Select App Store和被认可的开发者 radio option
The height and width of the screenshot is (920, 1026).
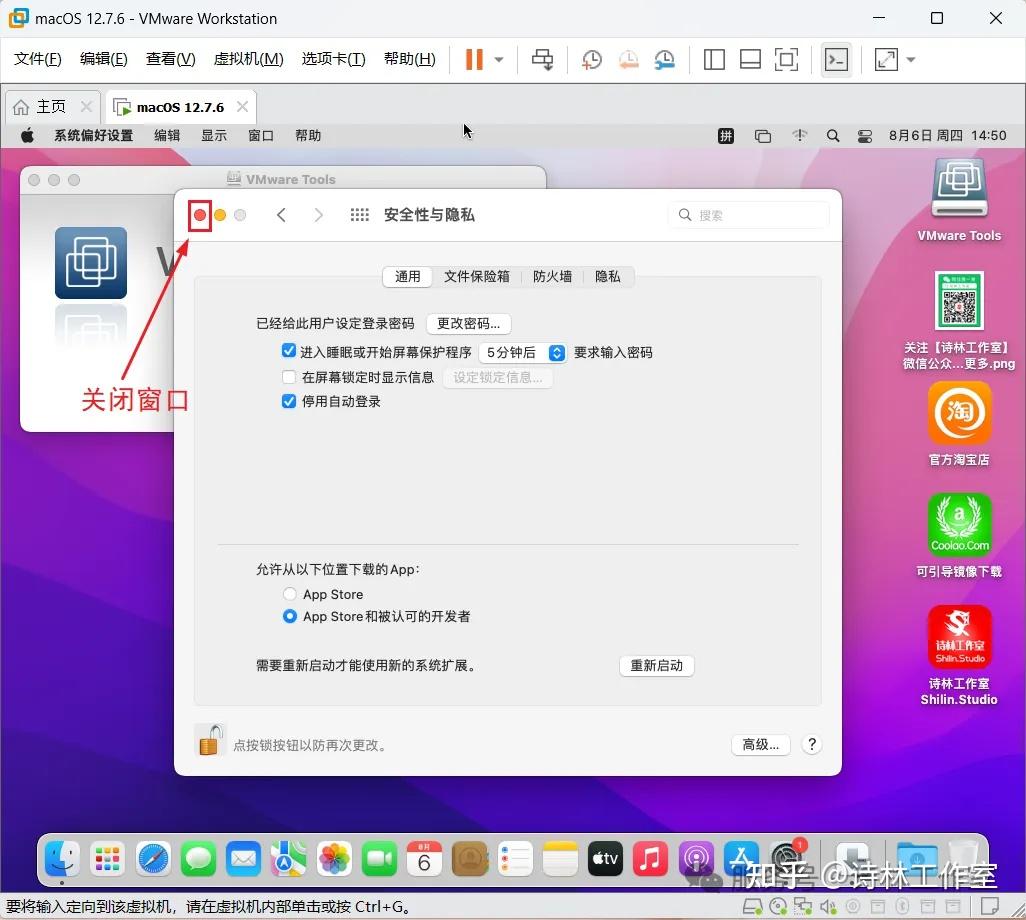tap(289, 616)
